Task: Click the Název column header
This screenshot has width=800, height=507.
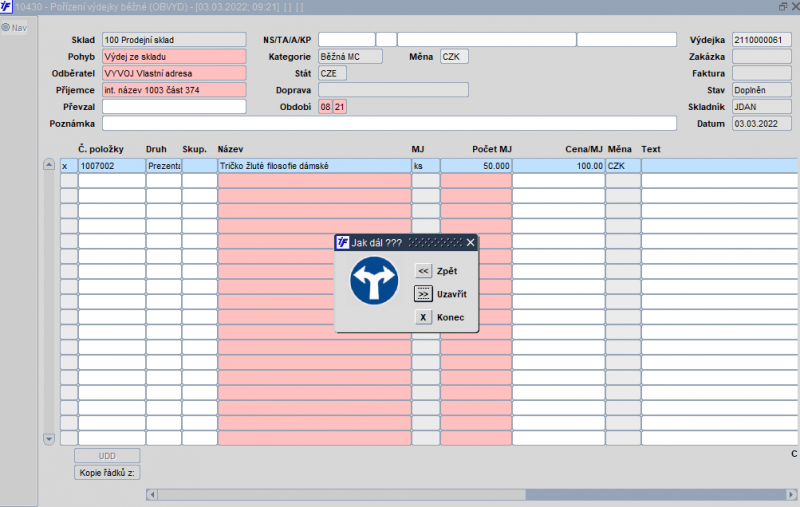Action: tap(230, 149)
